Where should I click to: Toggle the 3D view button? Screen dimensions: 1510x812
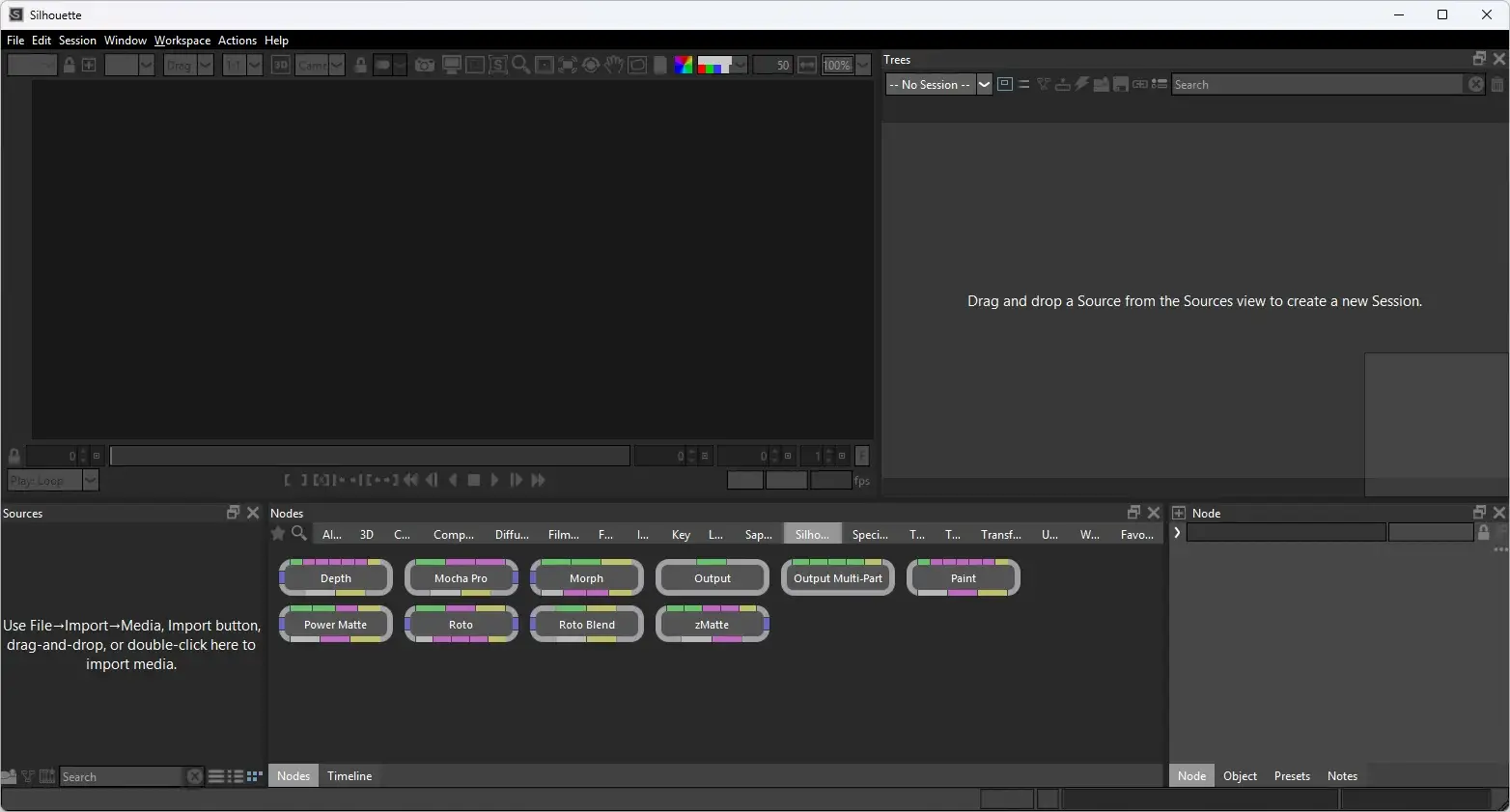(280, 65)
